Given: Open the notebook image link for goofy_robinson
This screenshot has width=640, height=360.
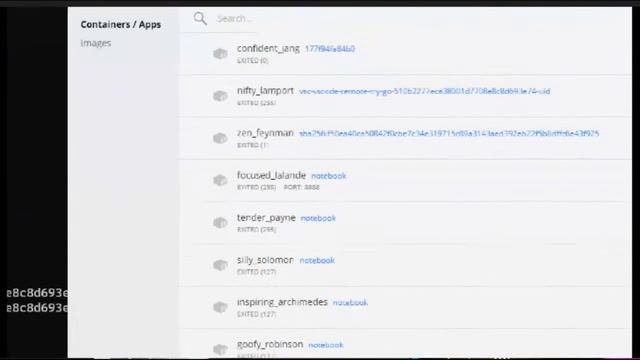Looking at the screenshot, I should tap(326, 345).
